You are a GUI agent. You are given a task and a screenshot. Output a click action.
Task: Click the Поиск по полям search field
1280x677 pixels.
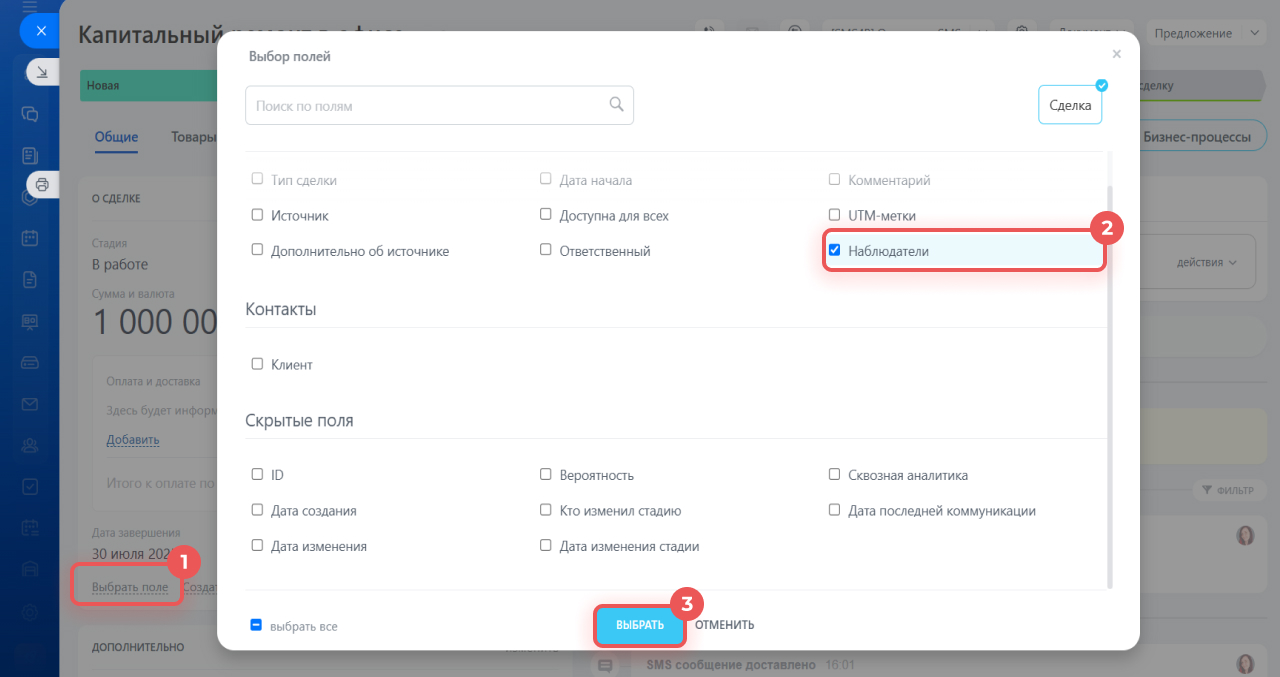point(439,105)
